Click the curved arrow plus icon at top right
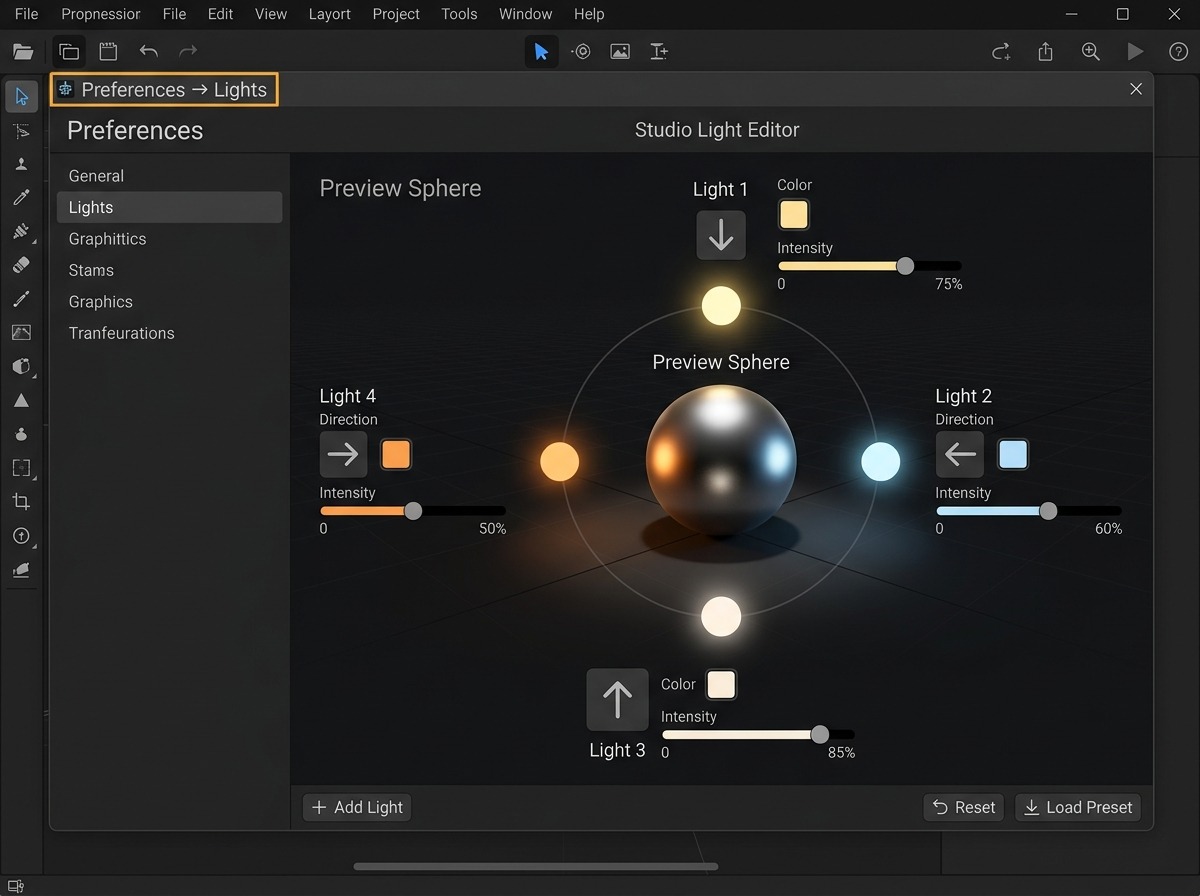This screenshot has height=896, width=1200. pyautogui.click(x=1000, y=52)
